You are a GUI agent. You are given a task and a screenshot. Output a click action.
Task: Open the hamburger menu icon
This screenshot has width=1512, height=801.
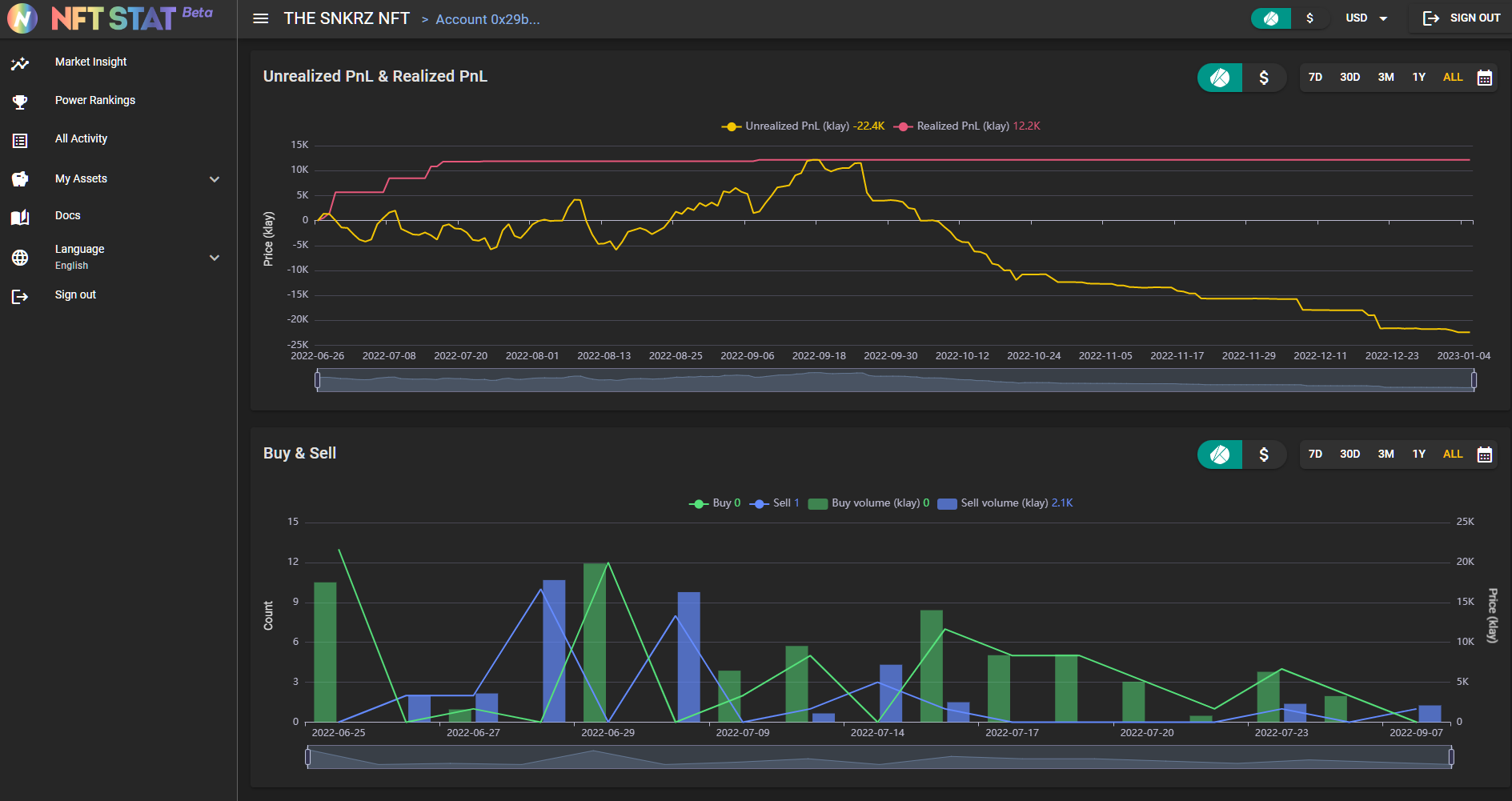260,18
